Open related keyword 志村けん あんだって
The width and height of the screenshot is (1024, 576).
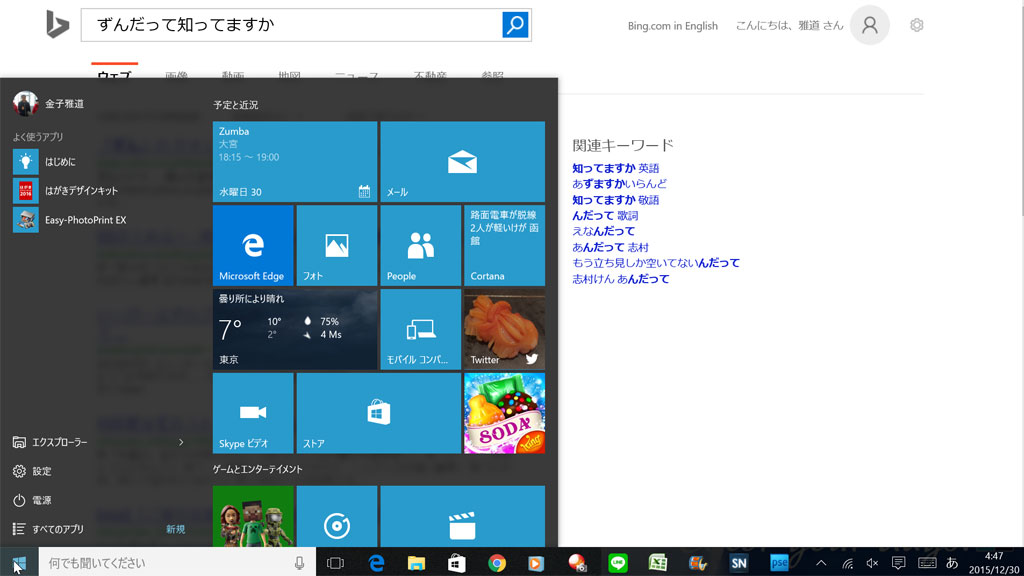(620, 279)
